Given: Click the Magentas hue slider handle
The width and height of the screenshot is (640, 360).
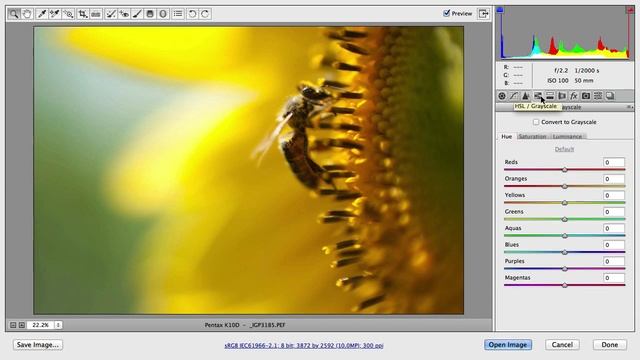Looking at the screenshot, I should click(565, 285).
